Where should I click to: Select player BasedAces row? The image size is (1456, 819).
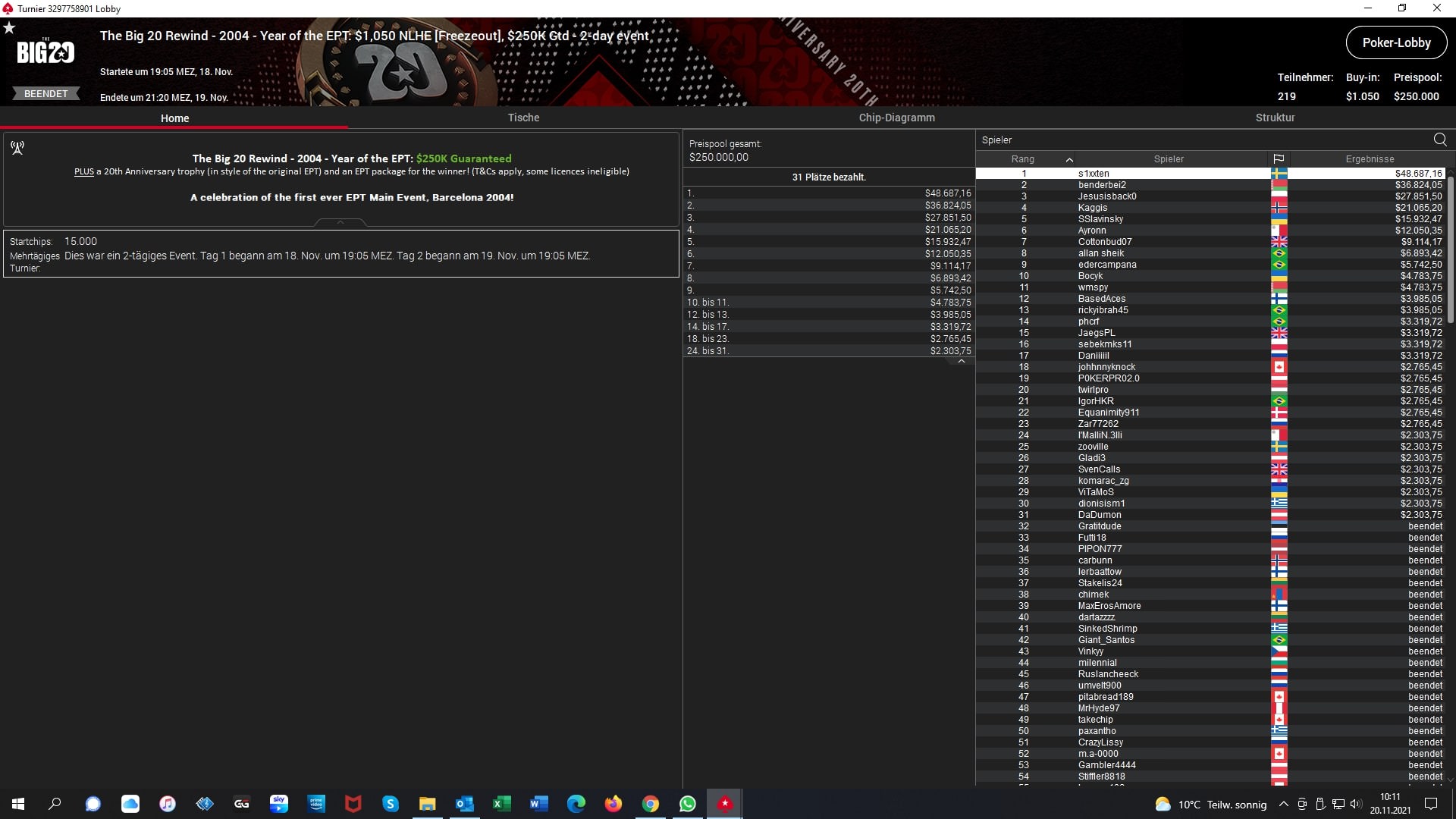click(1210, 299)
